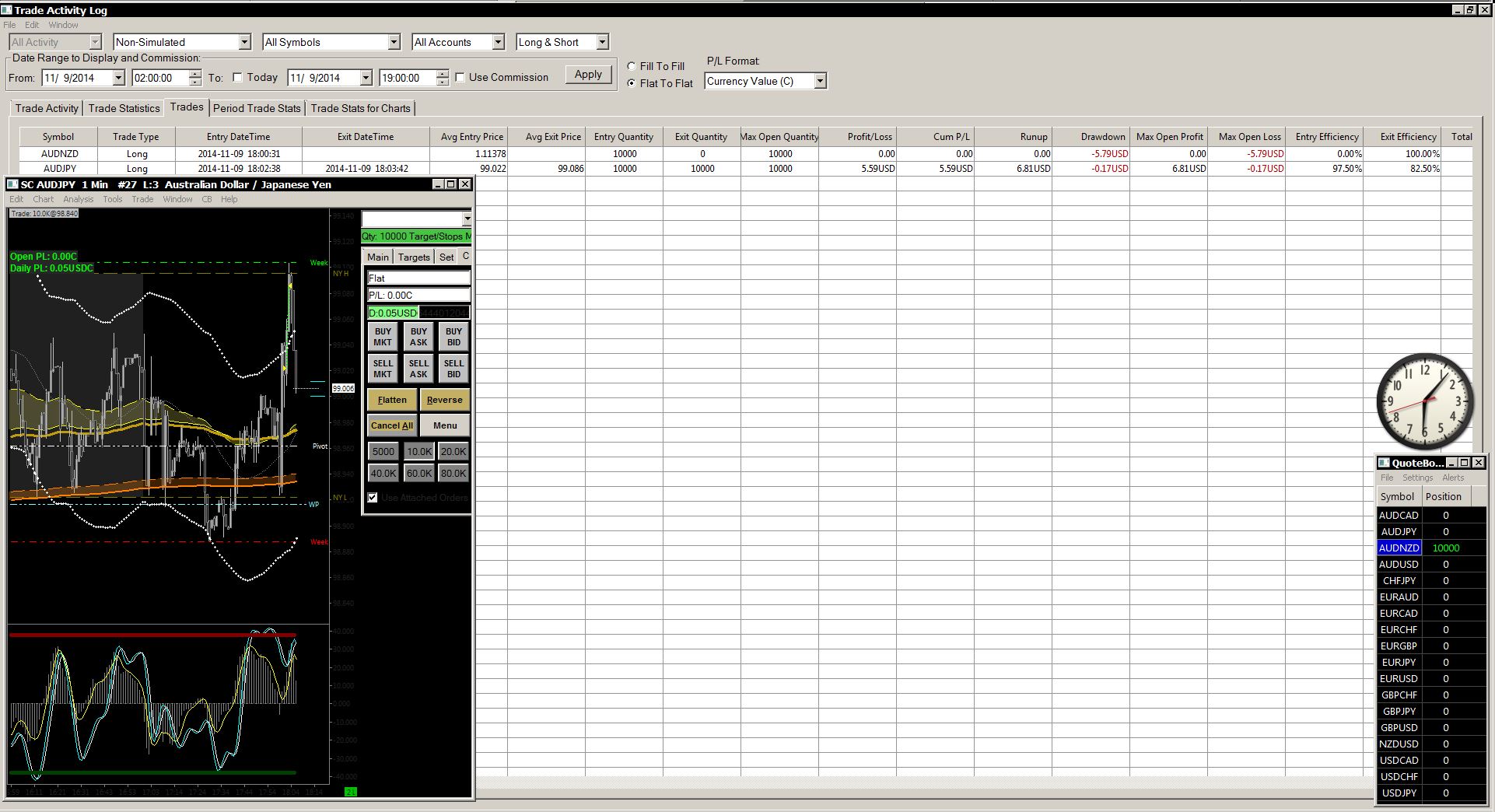Image resolution: width=1495 pixels, height=812 pixels.
Task: Set order quantity with the 80.0K button
Action: [x=453, y=473]
